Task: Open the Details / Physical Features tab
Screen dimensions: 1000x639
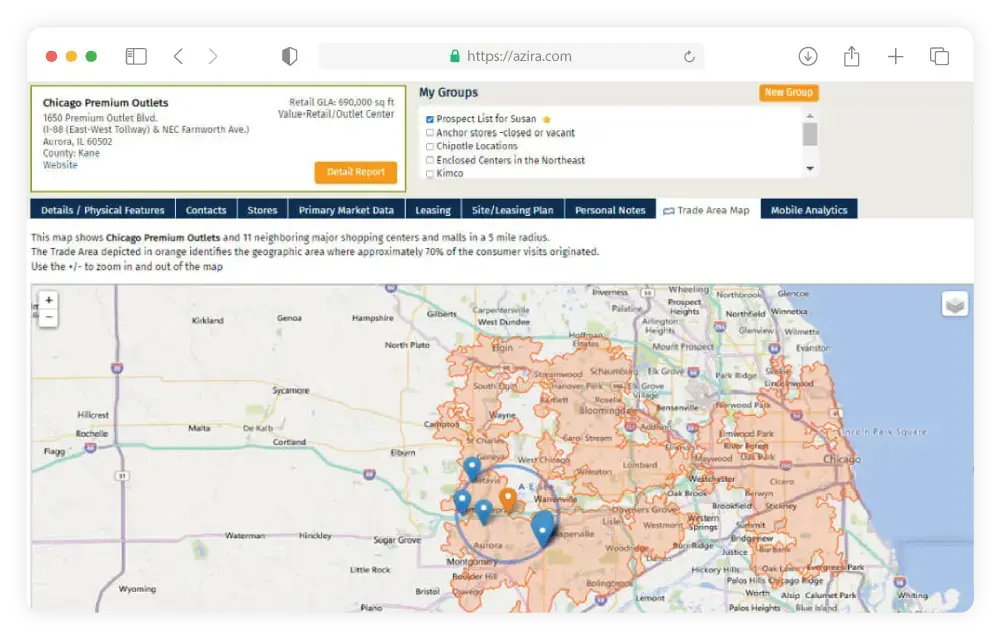Action: pyautogui.click(x=103, y=210)
